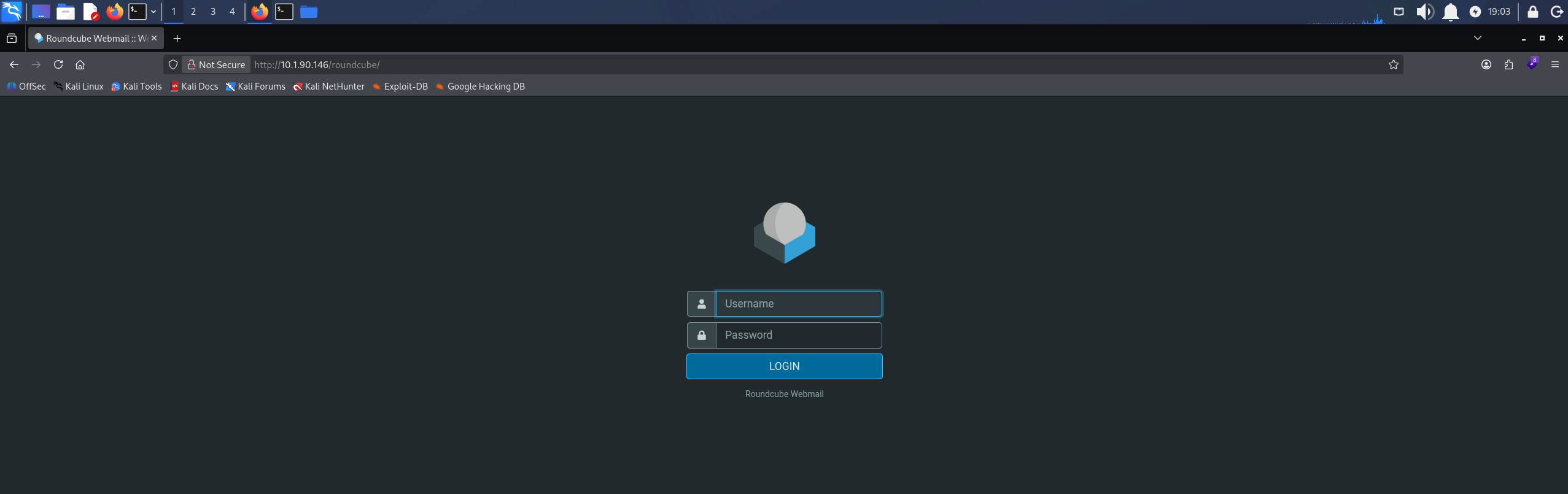This screenshot has height=494, width=1568.
Task: Switch to workspace 3
Action: click(x=213, y=11)
